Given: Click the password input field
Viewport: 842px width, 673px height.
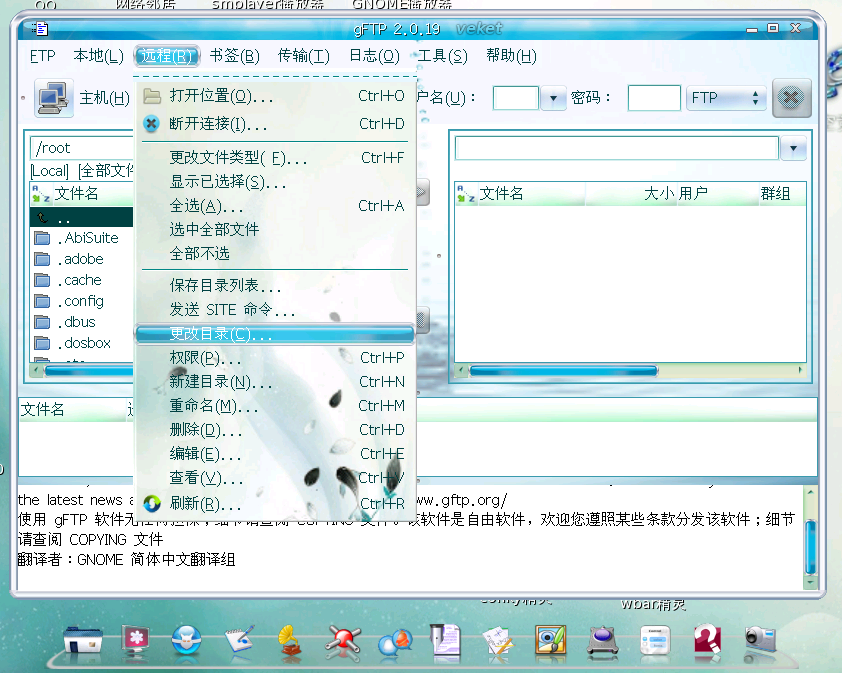Looking at the screenshot, I should (654, 98).
